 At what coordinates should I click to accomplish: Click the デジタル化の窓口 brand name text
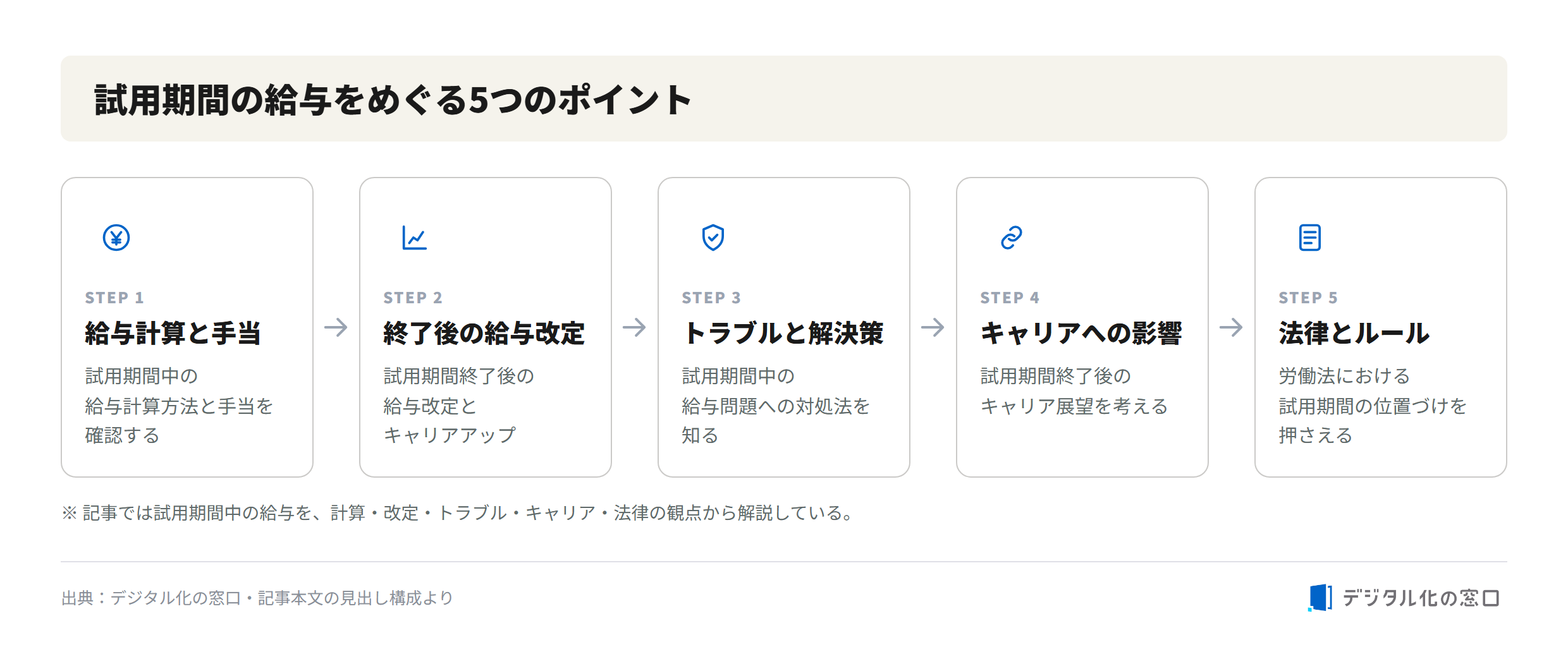[1421, 598]
